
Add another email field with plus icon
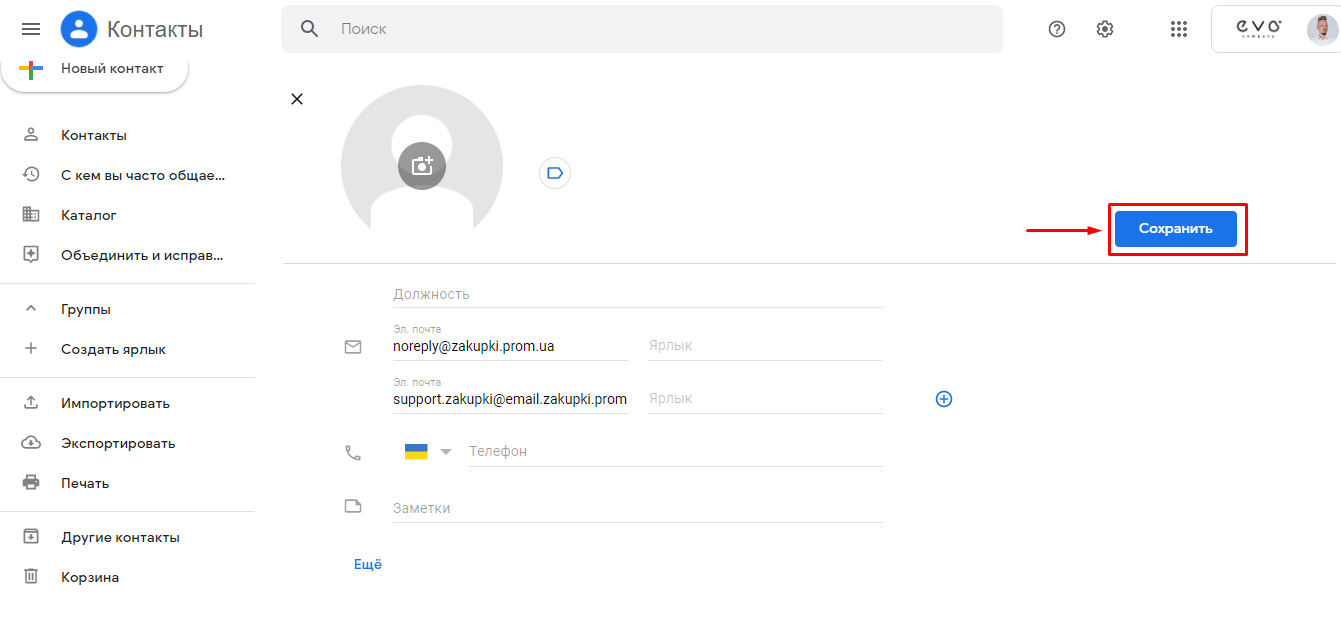click(943, 399)
